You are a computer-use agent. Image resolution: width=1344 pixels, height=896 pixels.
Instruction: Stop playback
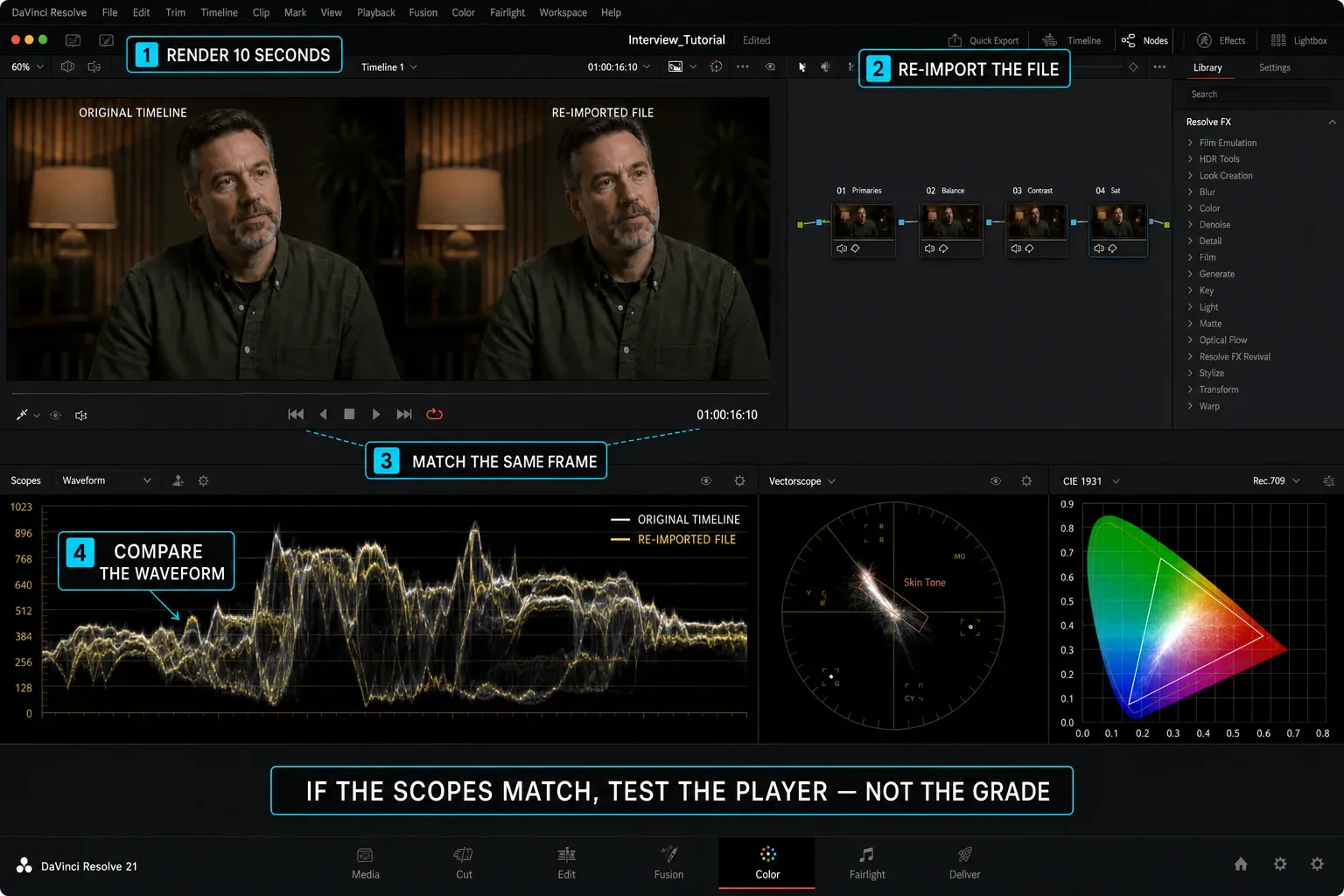click(x=349, y=414)
